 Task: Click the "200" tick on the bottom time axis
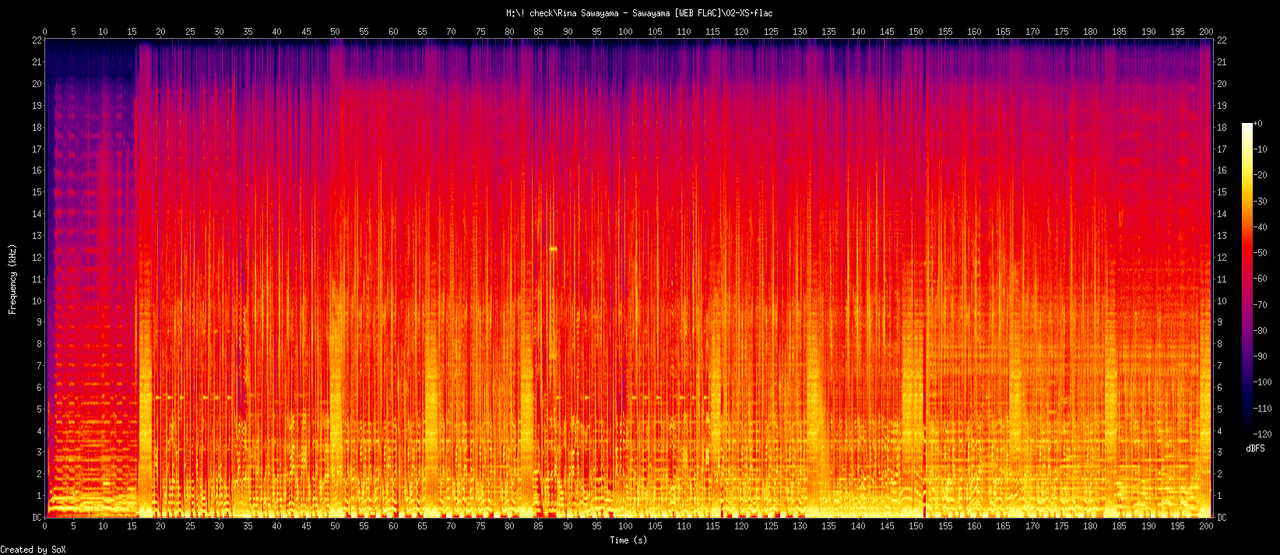click(1207, 526)
